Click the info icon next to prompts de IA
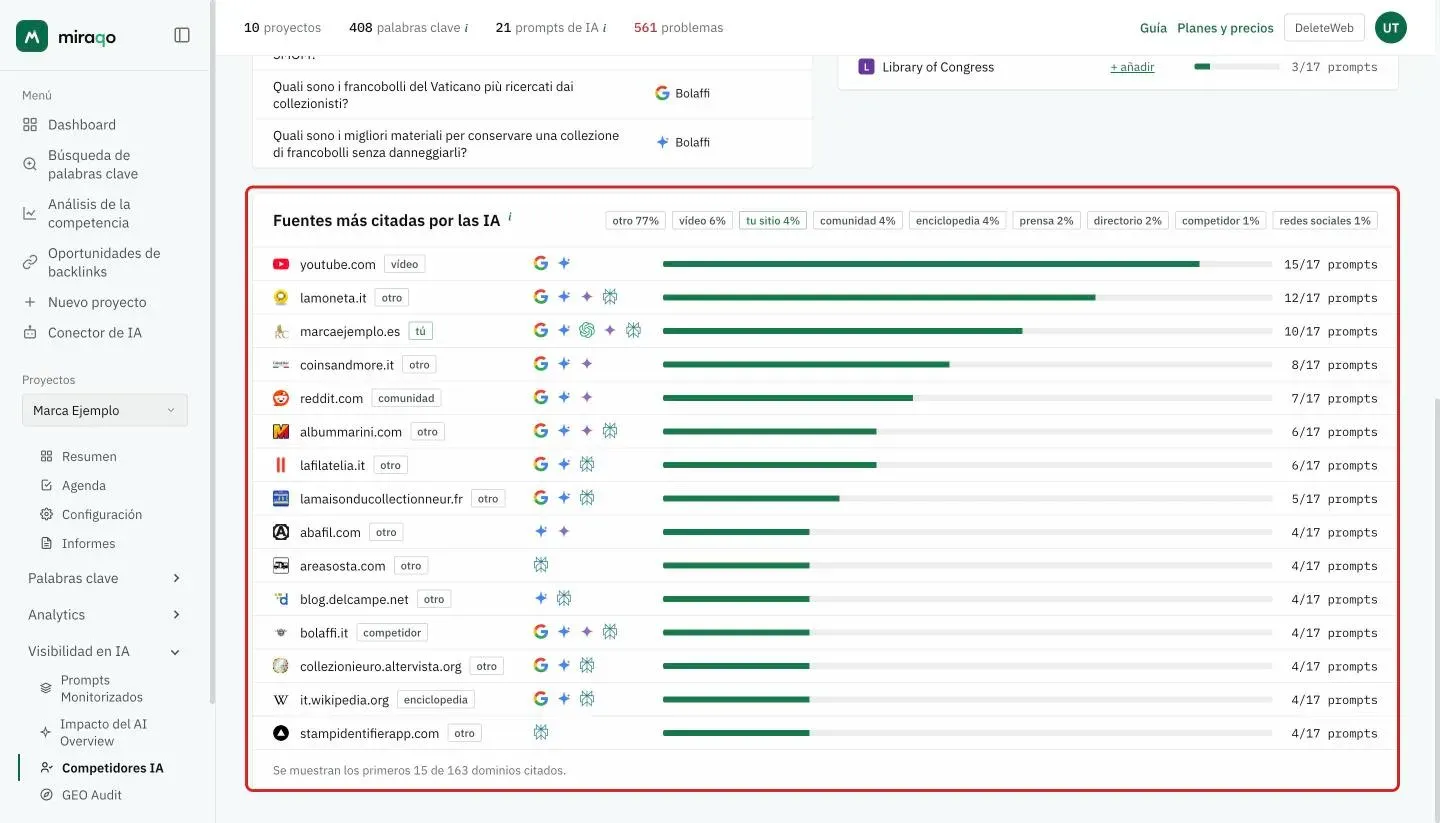 [x=604, y=28]
